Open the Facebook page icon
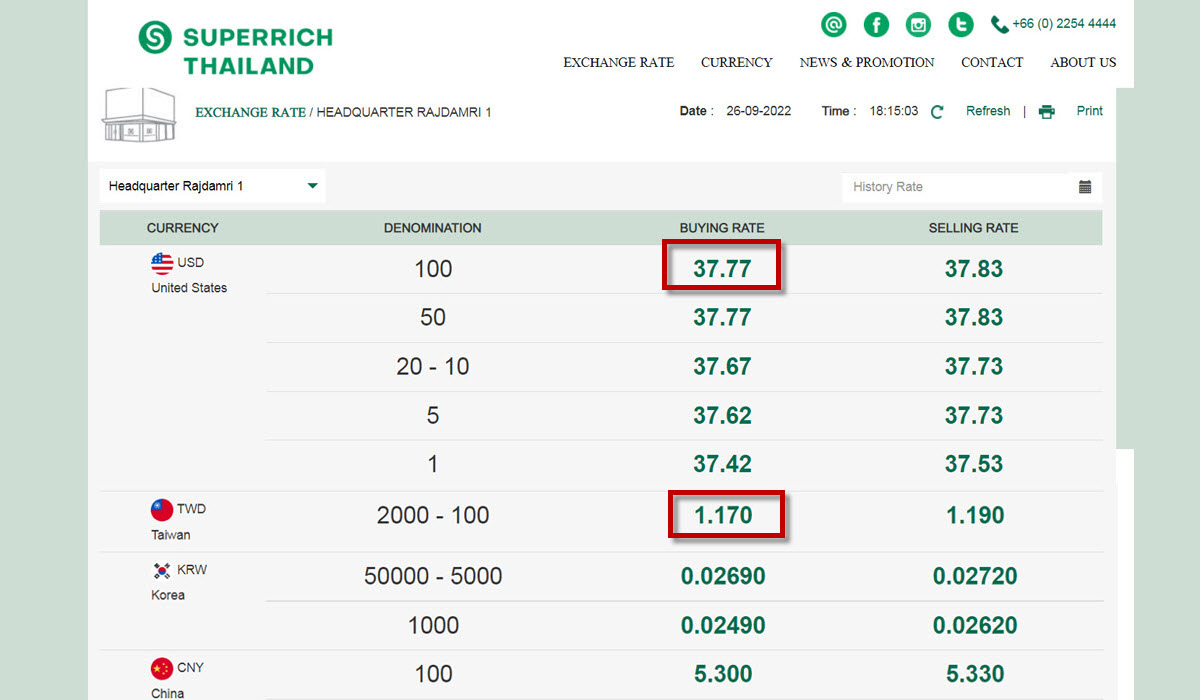 [x=876, y=25]
